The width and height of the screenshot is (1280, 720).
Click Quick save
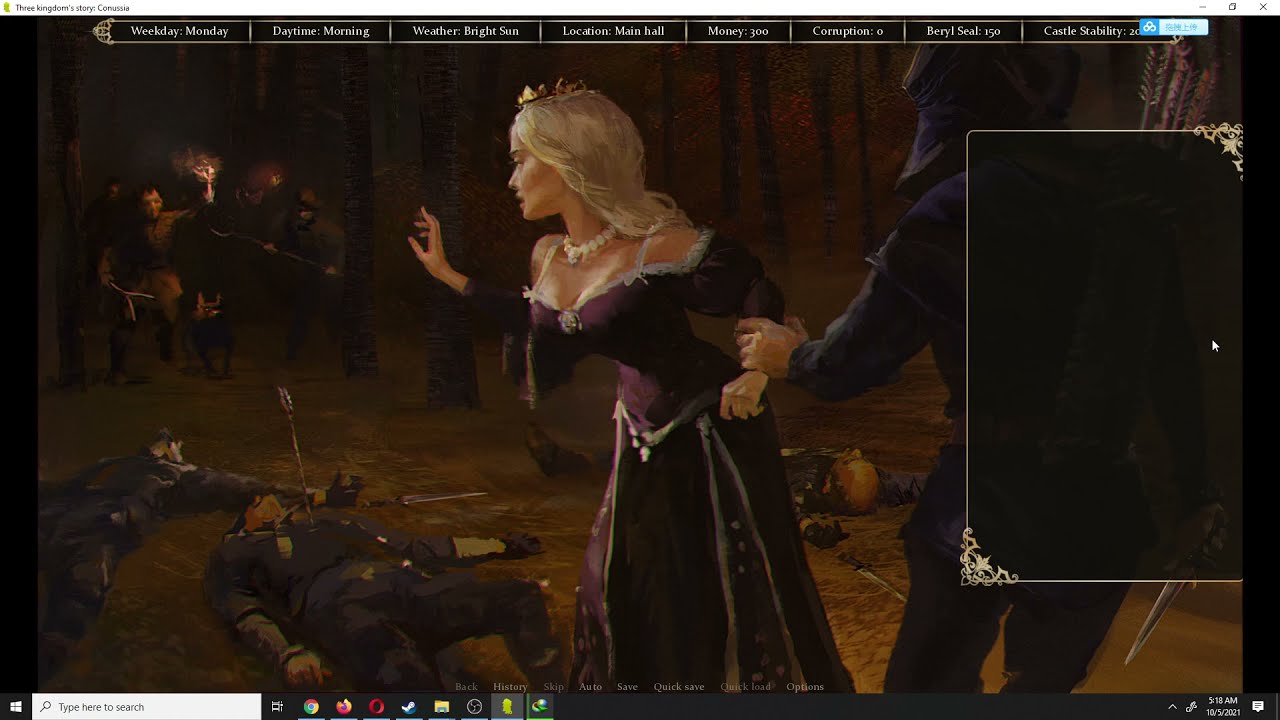click(679, 687)
